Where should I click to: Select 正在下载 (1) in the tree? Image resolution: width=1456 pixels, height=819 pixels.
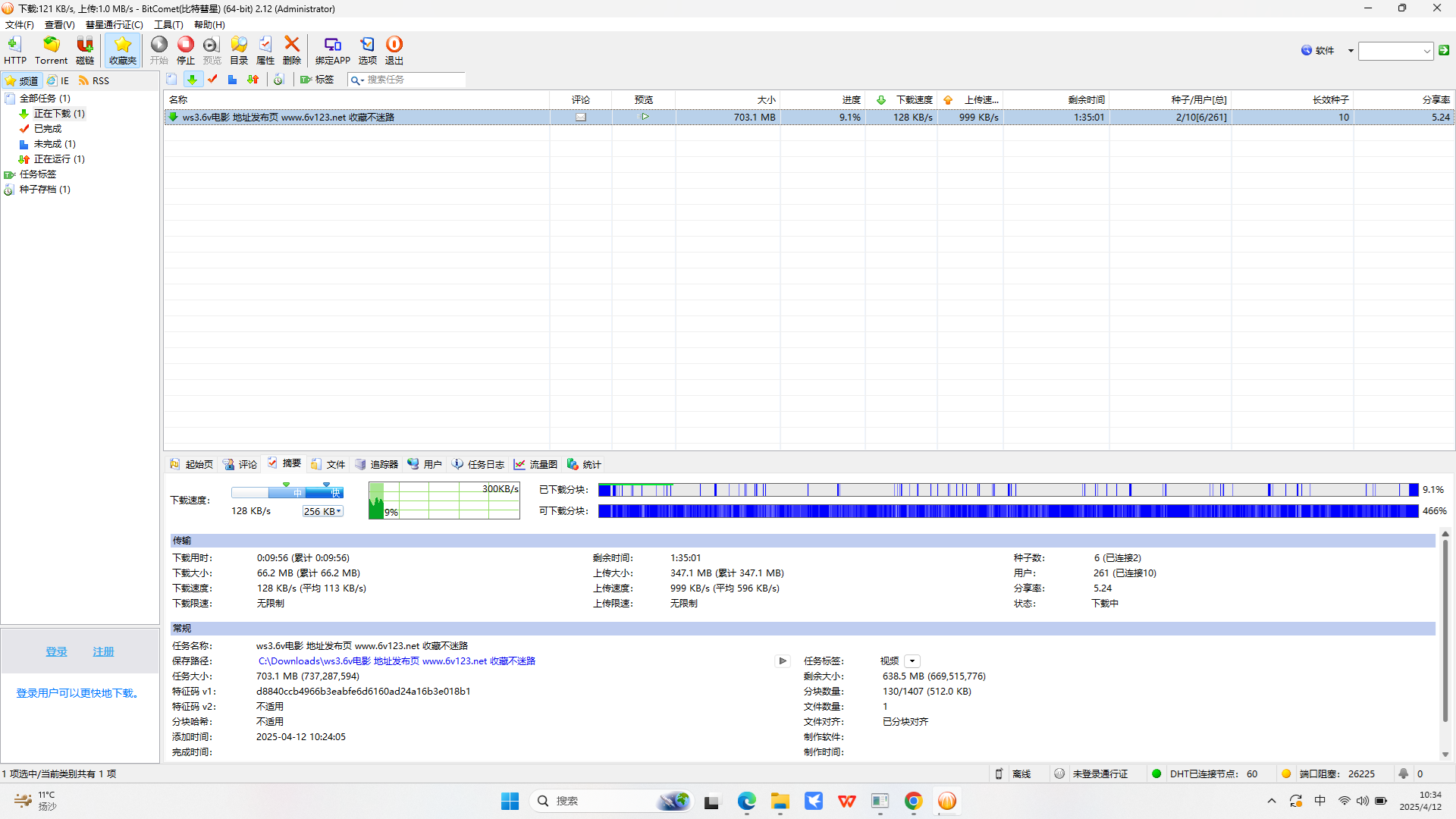[59, 114]
